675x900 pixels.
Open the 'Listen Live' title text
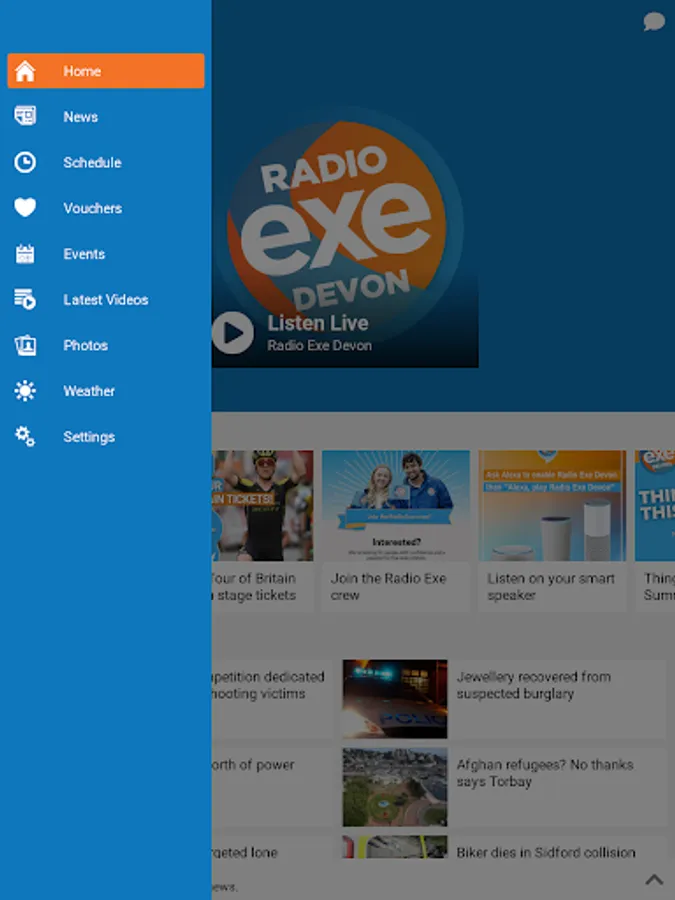click(318, 323)
